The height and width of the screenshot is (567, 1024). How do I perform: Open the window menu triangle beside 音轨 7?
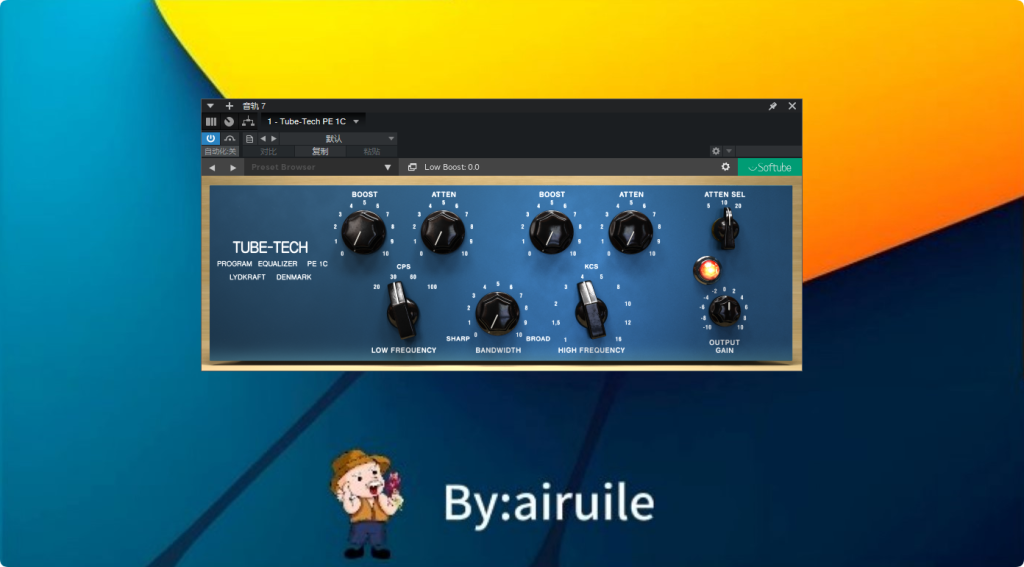click(210, 106)
